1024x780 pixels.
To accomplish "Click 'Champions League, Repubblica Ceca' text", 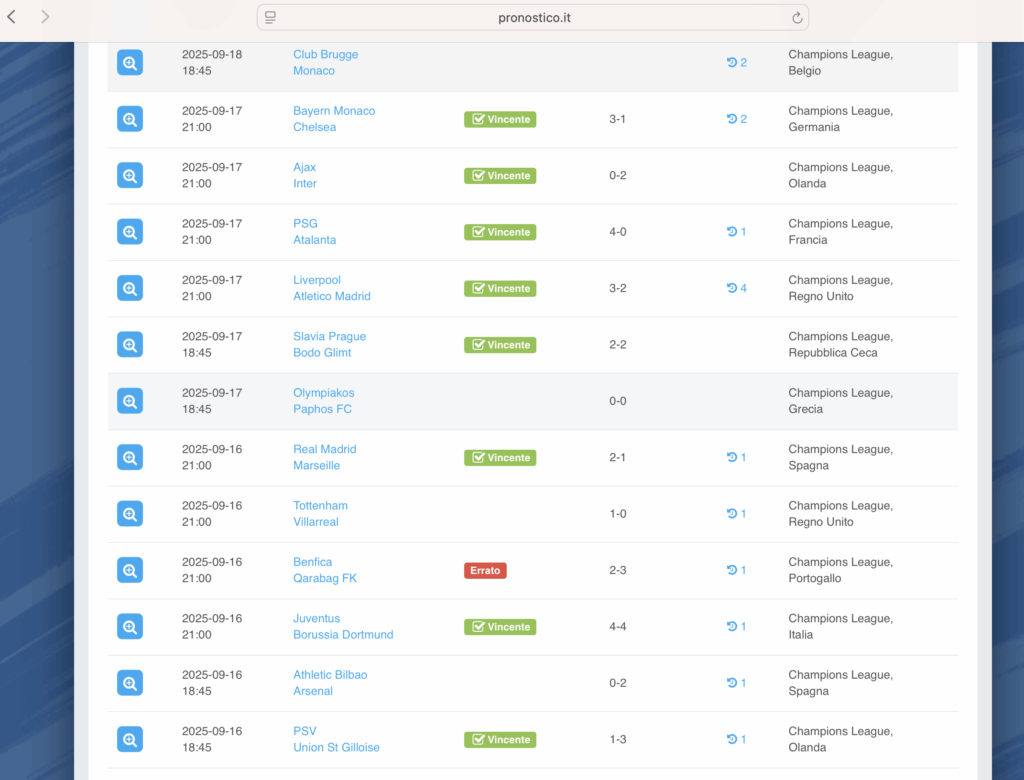I will click(x=840, y=344).
